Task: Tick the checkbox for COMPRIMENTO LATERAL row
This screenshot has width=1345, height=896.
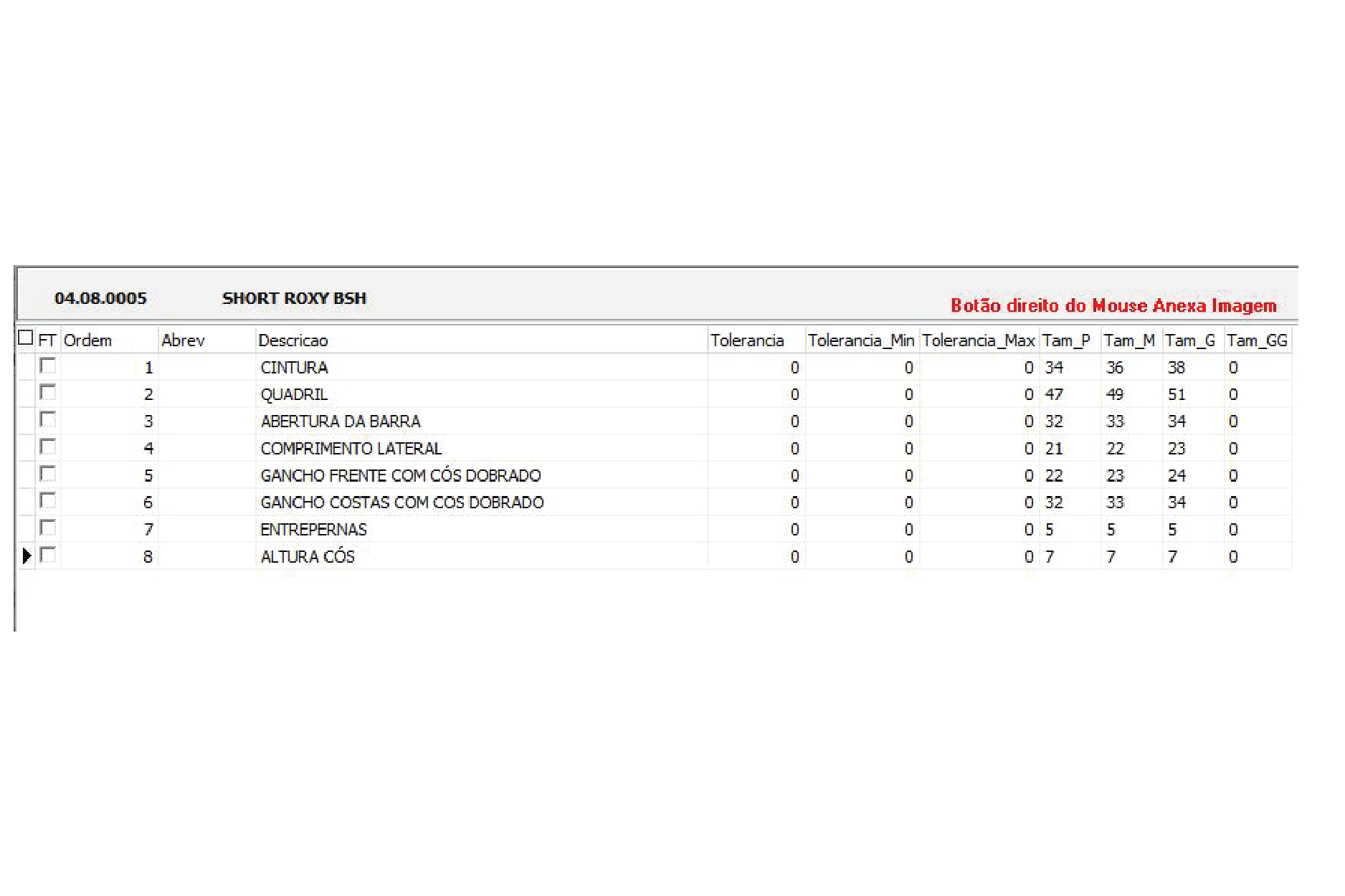Action: (48, 447)
